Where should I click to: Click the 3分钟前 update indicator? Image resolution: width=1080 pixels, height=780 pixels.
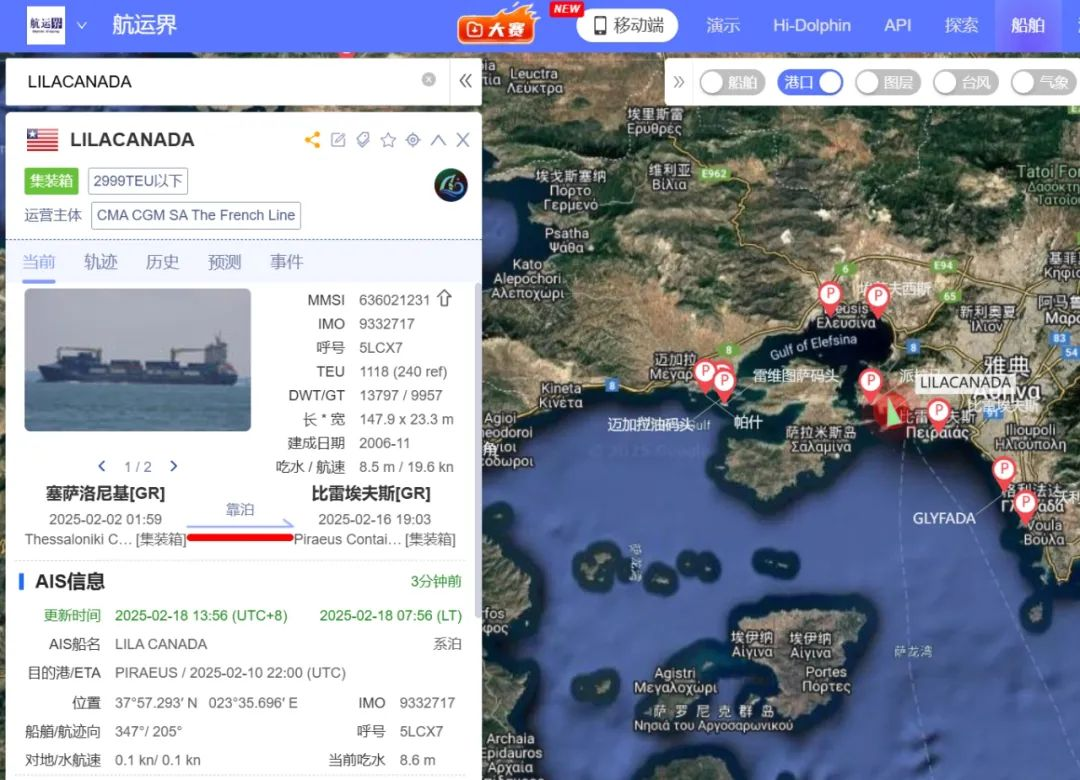[x=436, y=582]
